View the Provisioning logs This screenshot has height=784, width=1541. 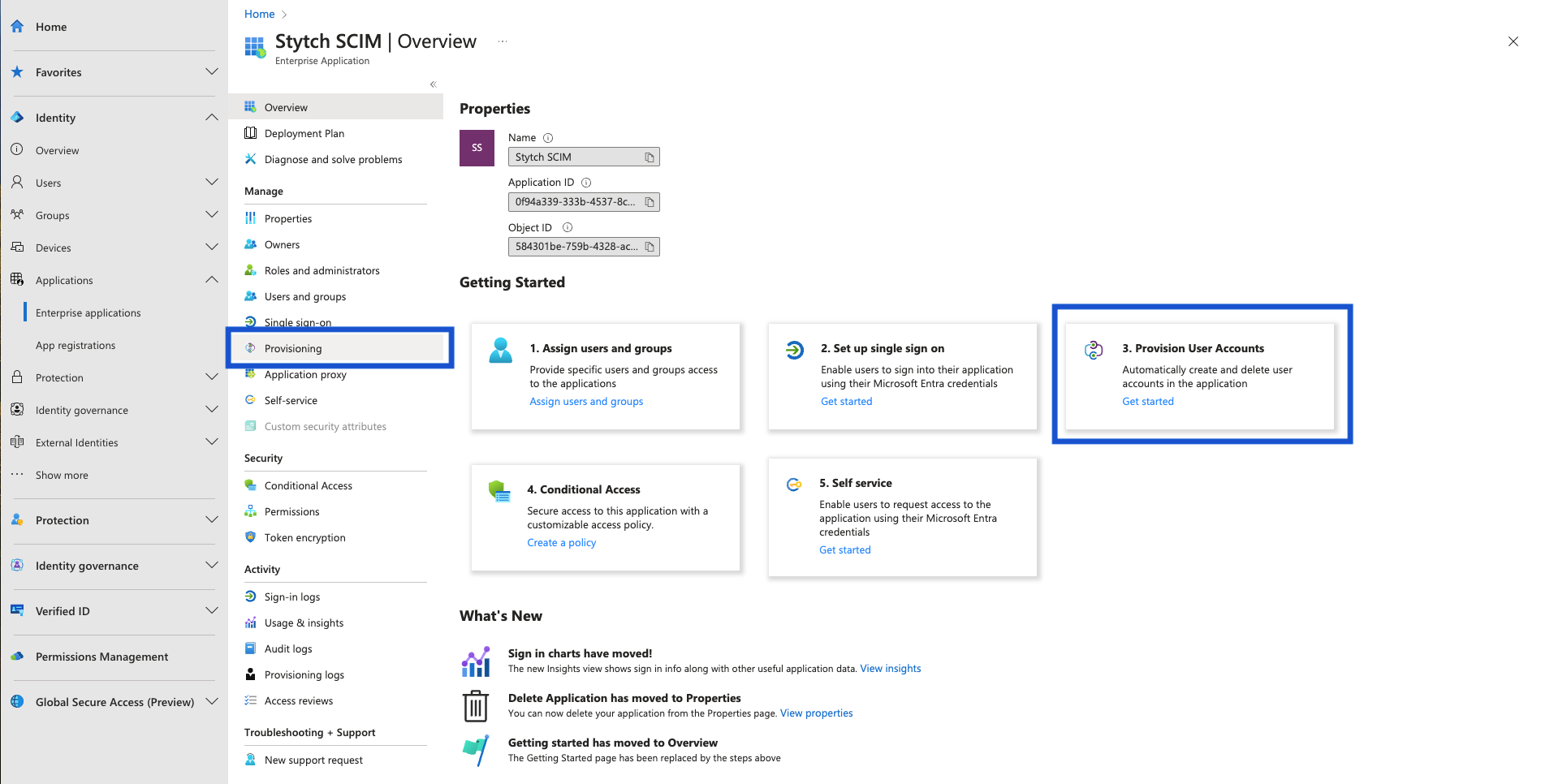coord(304,674)
